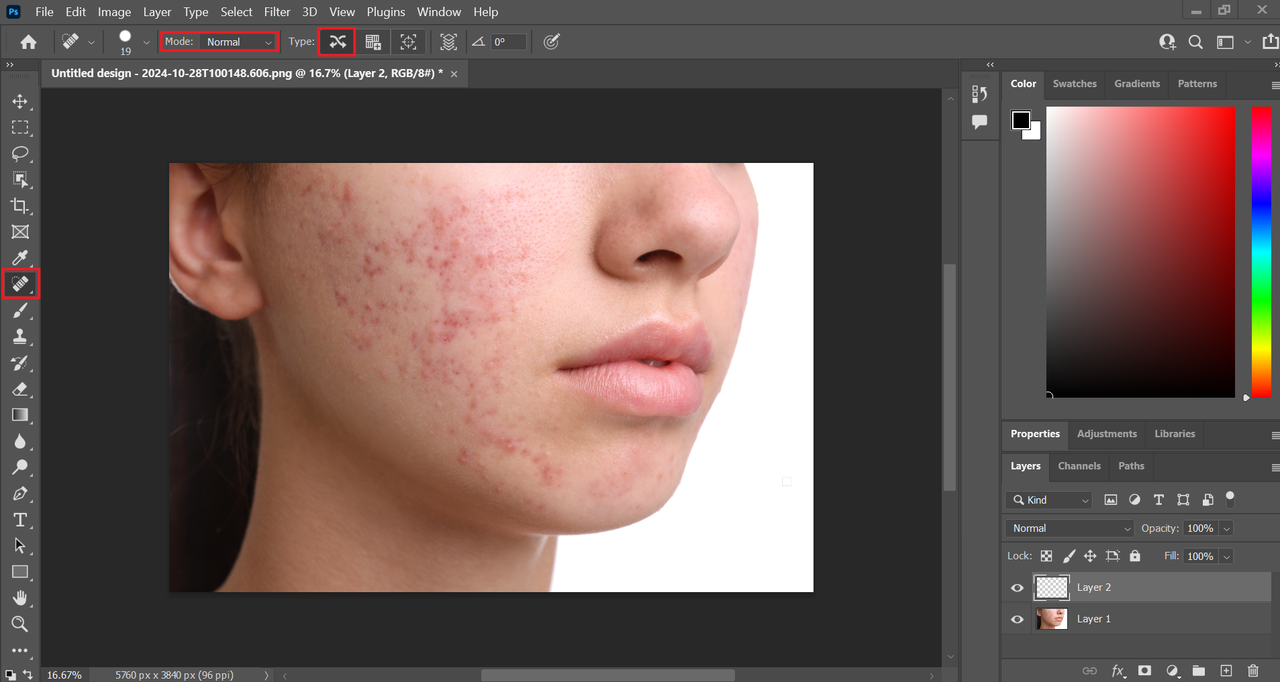Open the Edit Toolbar three-dots menu
Image resolution: width=1280 pixels, height=682 pixels.
pyautogui.click(x=20, y=650)
